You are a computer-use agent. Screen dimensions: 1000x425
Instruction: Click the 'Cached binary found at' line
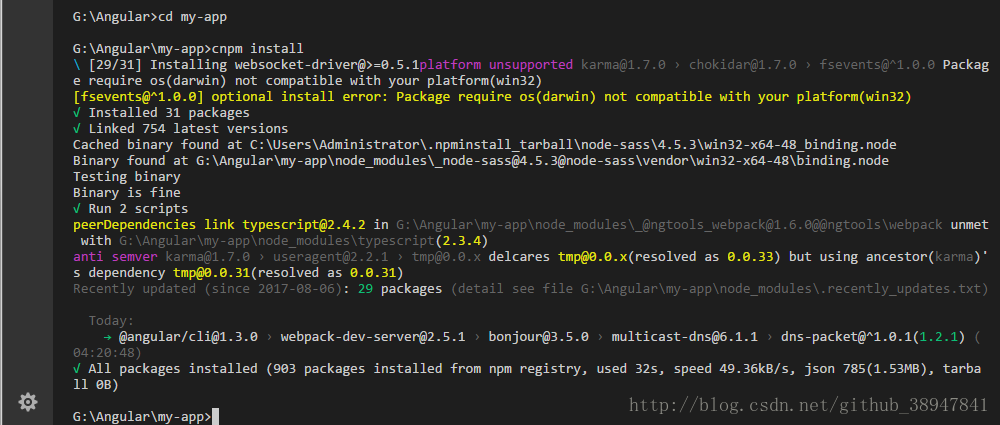485,145
